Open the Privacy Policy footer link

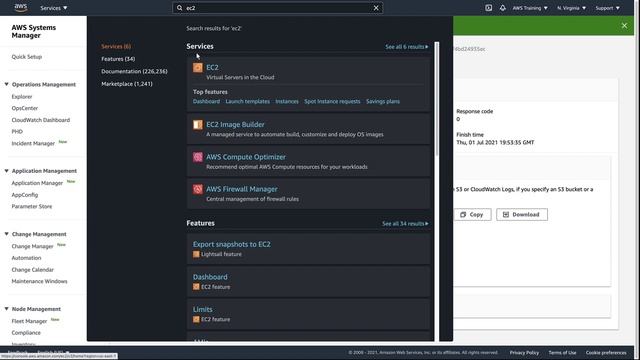(524, 353)
